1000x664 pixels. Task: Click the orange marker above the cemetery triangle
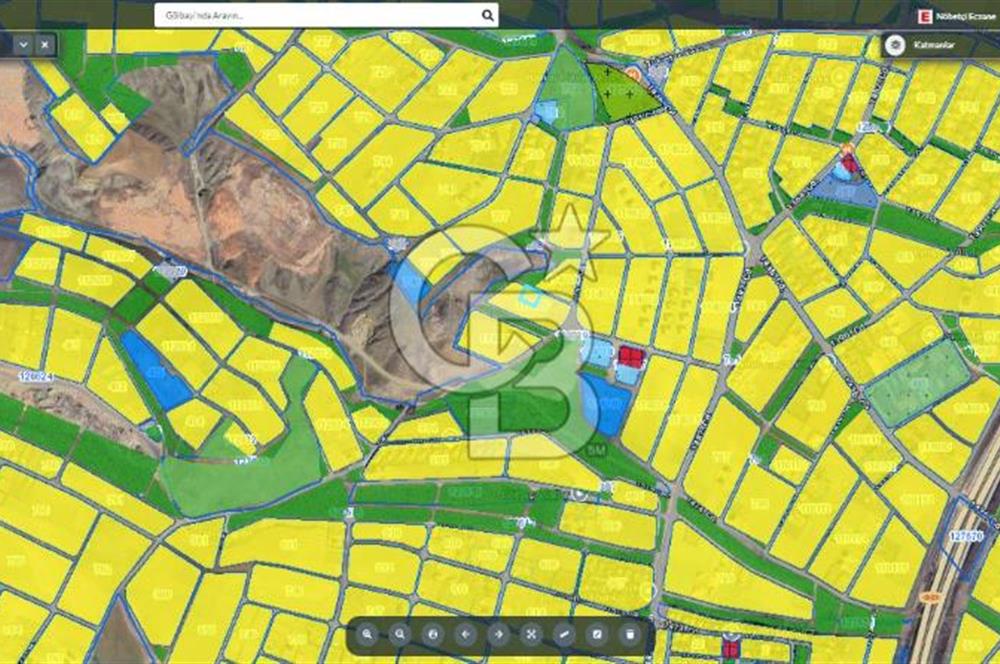point(633,75)
